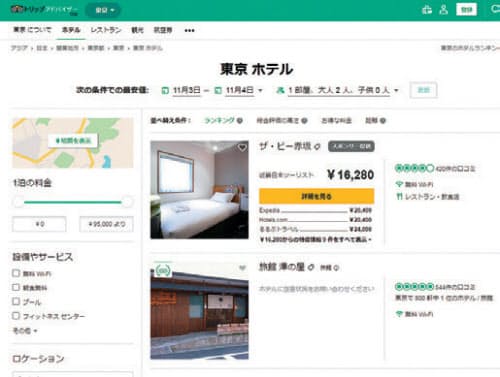The image size is (500, 377).
Task: Expand the date range dropdown arrow after 11月4日
Action: (x=260, y=90)
